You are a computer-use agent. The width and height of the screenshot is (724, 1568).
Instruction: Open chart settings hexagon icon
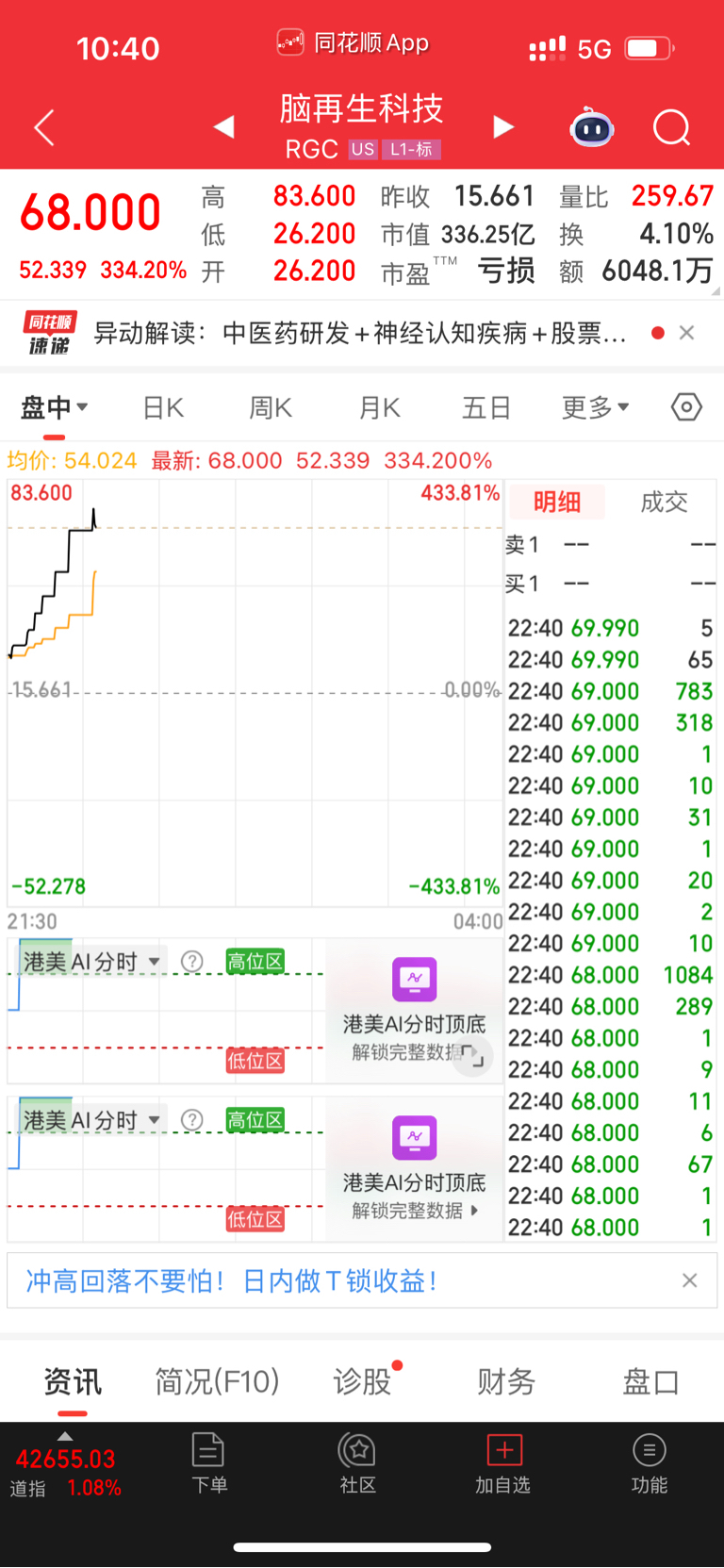click(x=686, y=407)
